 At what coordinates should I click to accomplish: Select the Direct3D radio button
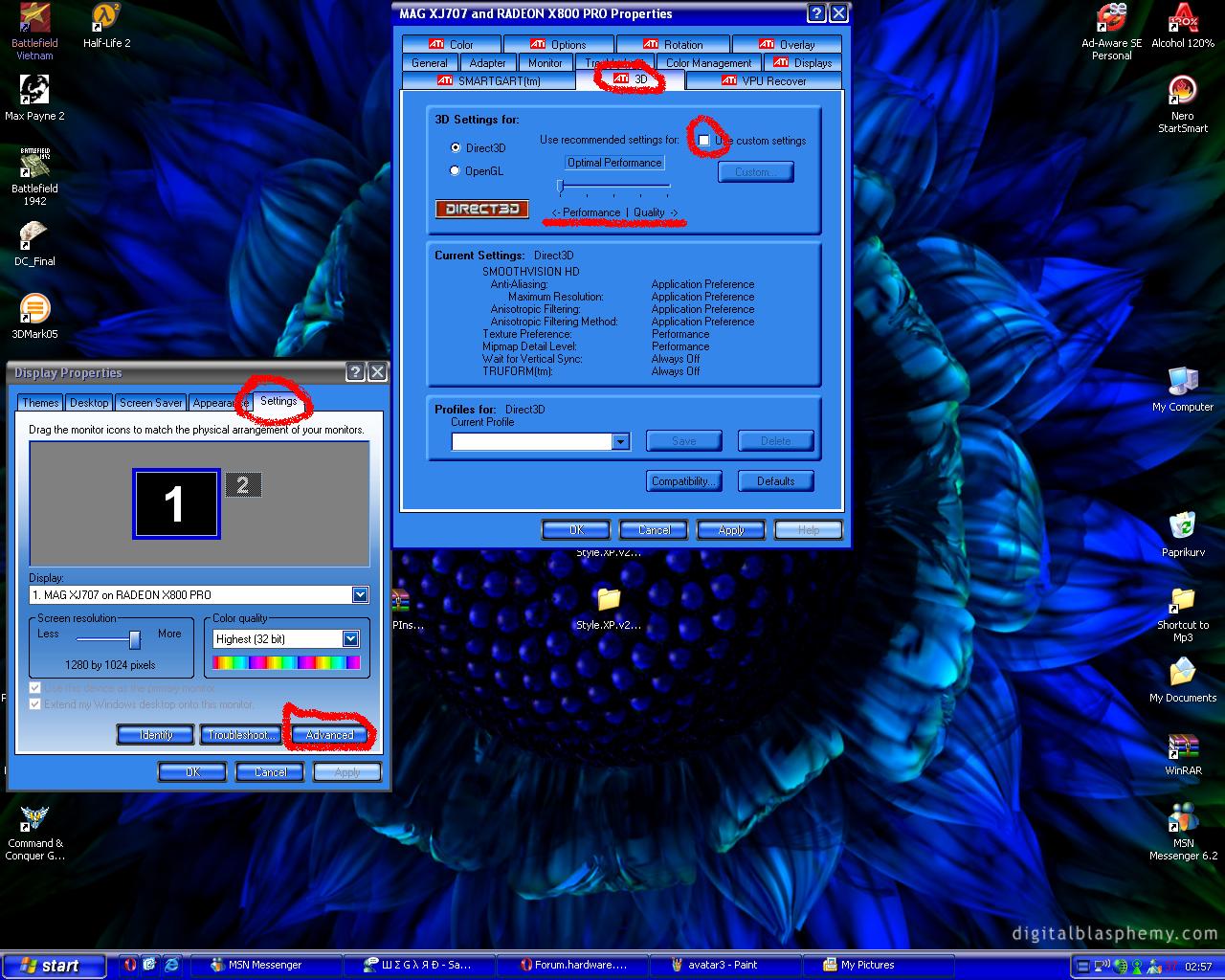click(456, 147)
